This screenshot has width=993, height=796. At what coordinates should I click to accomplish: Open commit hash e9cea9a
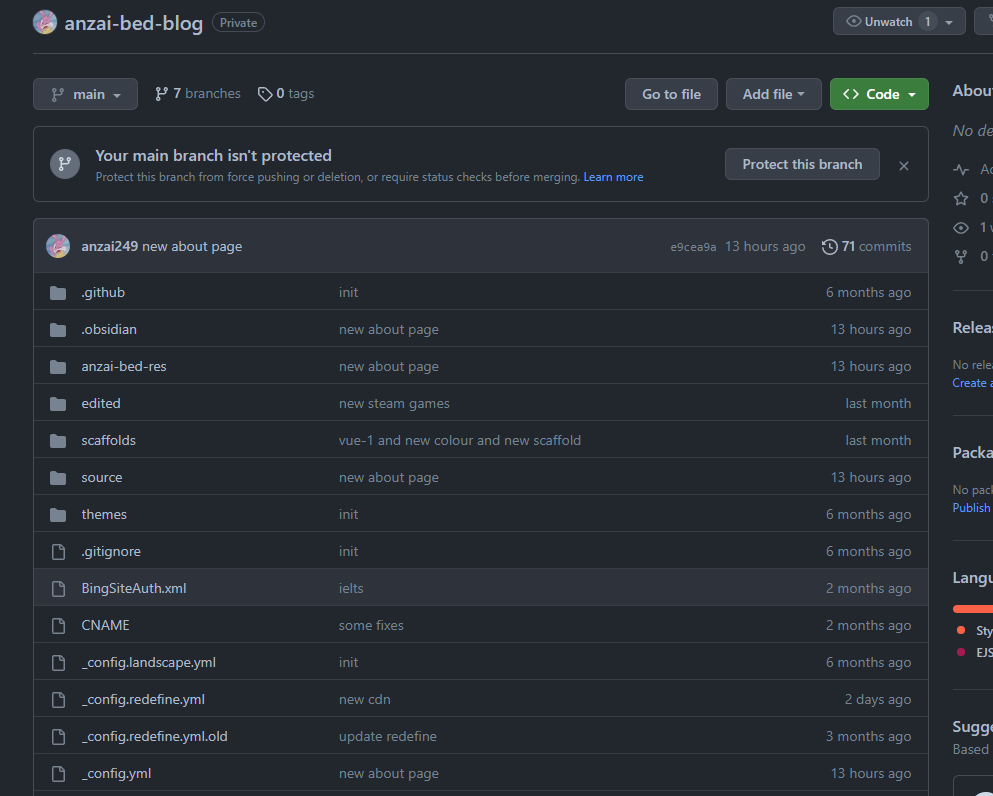pos(693,247)
